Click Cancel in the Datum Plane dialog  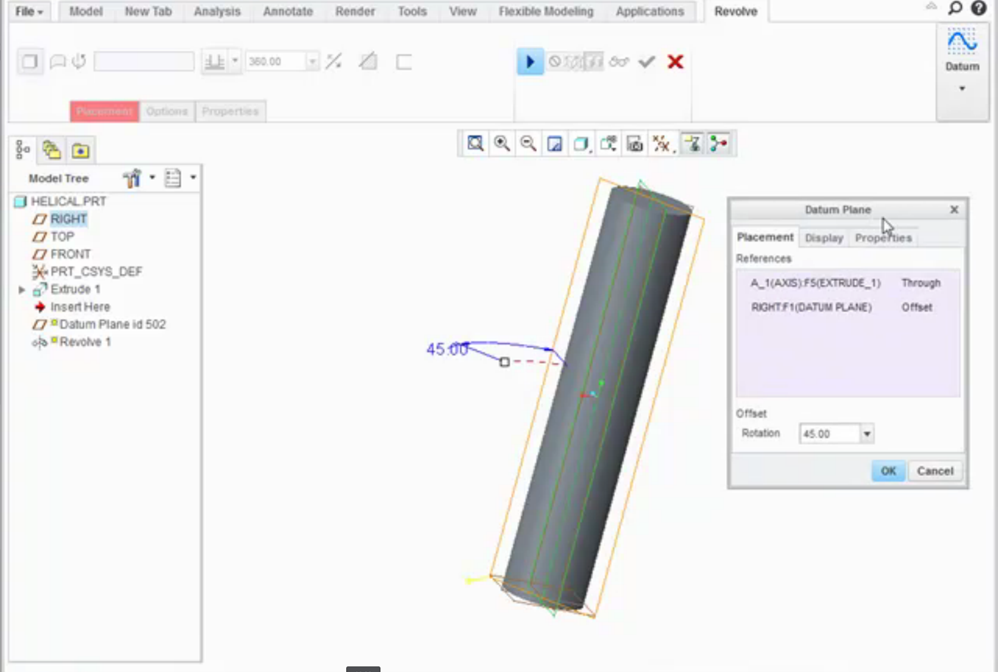[x=935, y=471]
